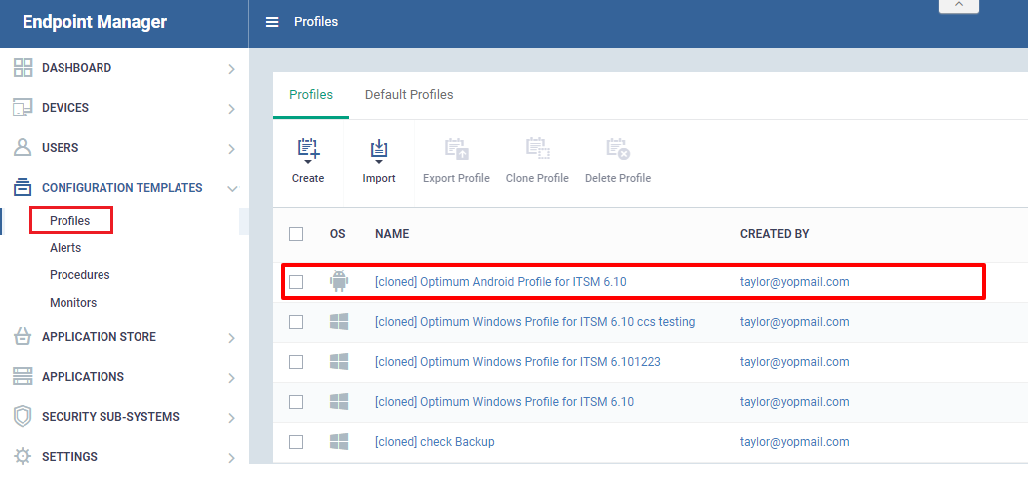The image size is (1028, 479).
Task: Click the Create profile icon
Action: [x=308, y=150]
